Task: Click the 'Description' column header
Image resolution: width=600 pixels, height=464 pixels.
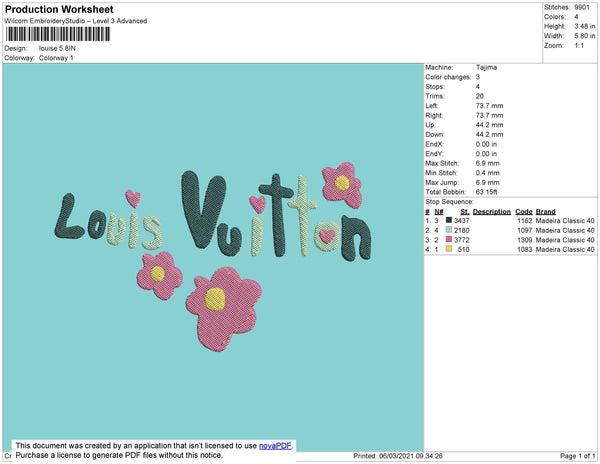Action: (x=492, y=212)
